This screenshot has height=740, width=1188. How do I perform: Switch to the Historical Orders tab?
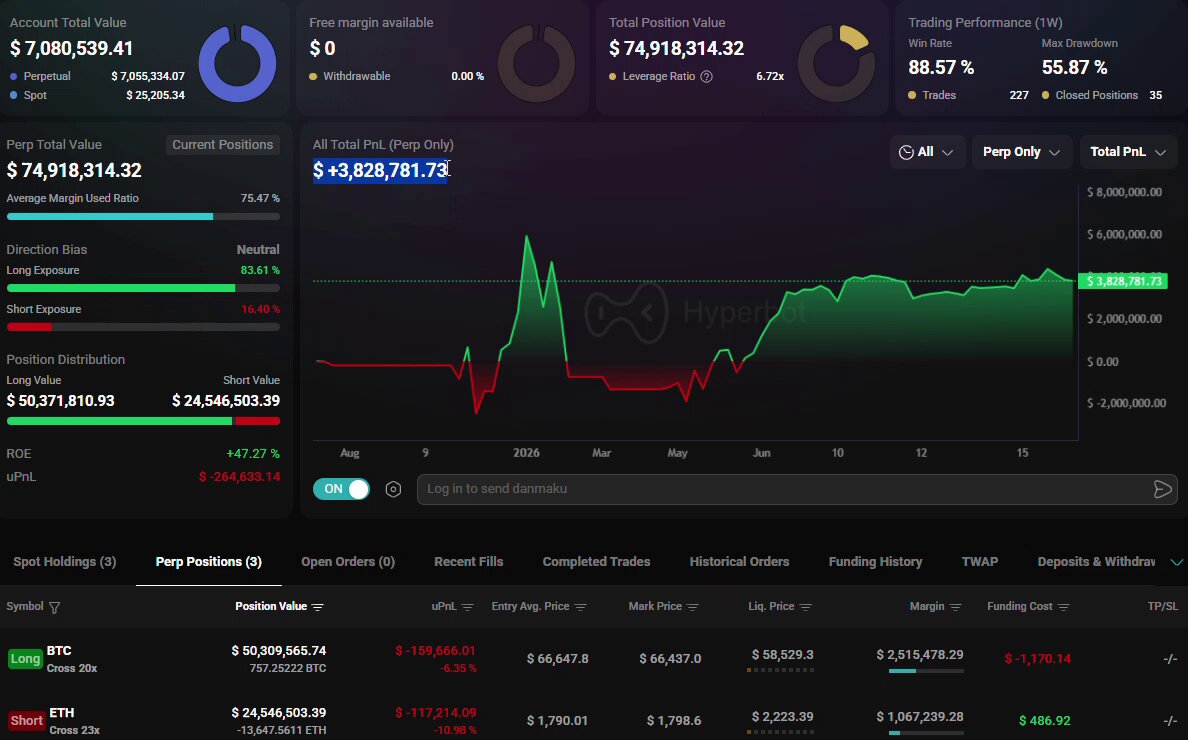pos(739,562)
